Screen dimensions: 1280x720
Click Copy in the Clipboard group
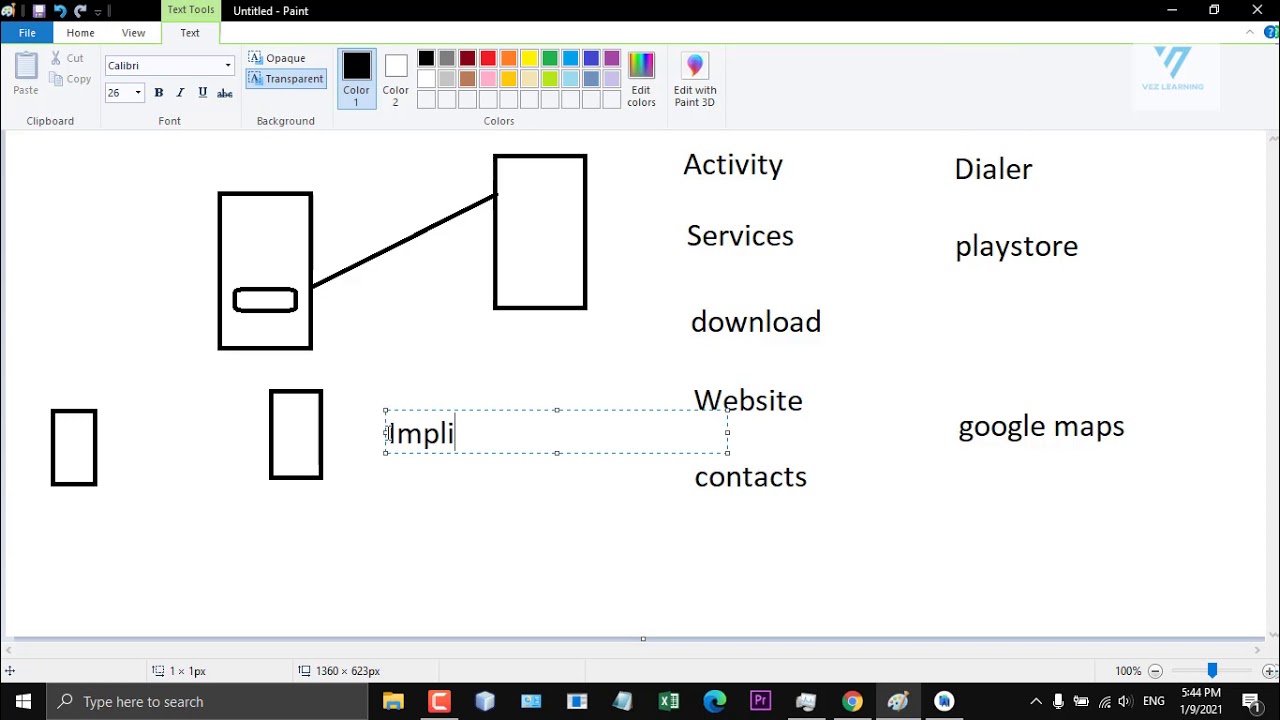tap(70, 79)
